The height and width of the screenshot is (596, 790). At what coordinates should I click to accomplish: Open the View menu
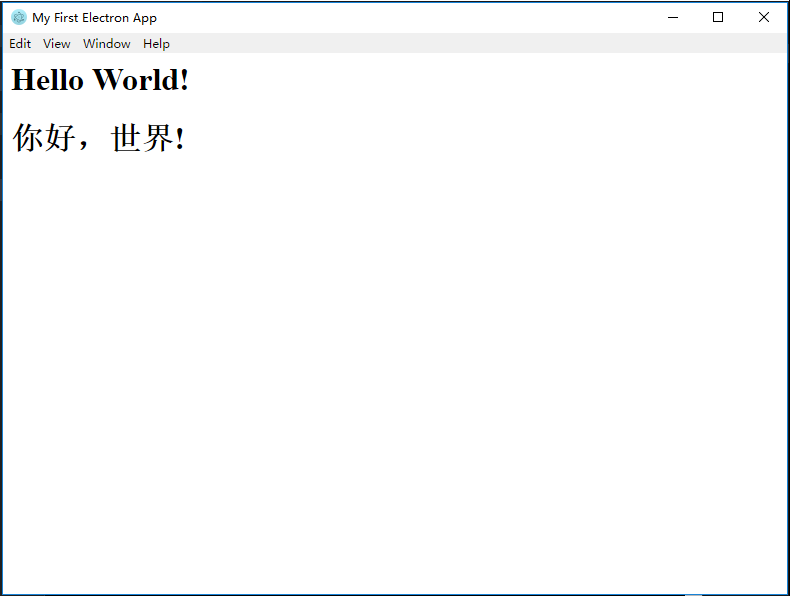tap(56, 44)
